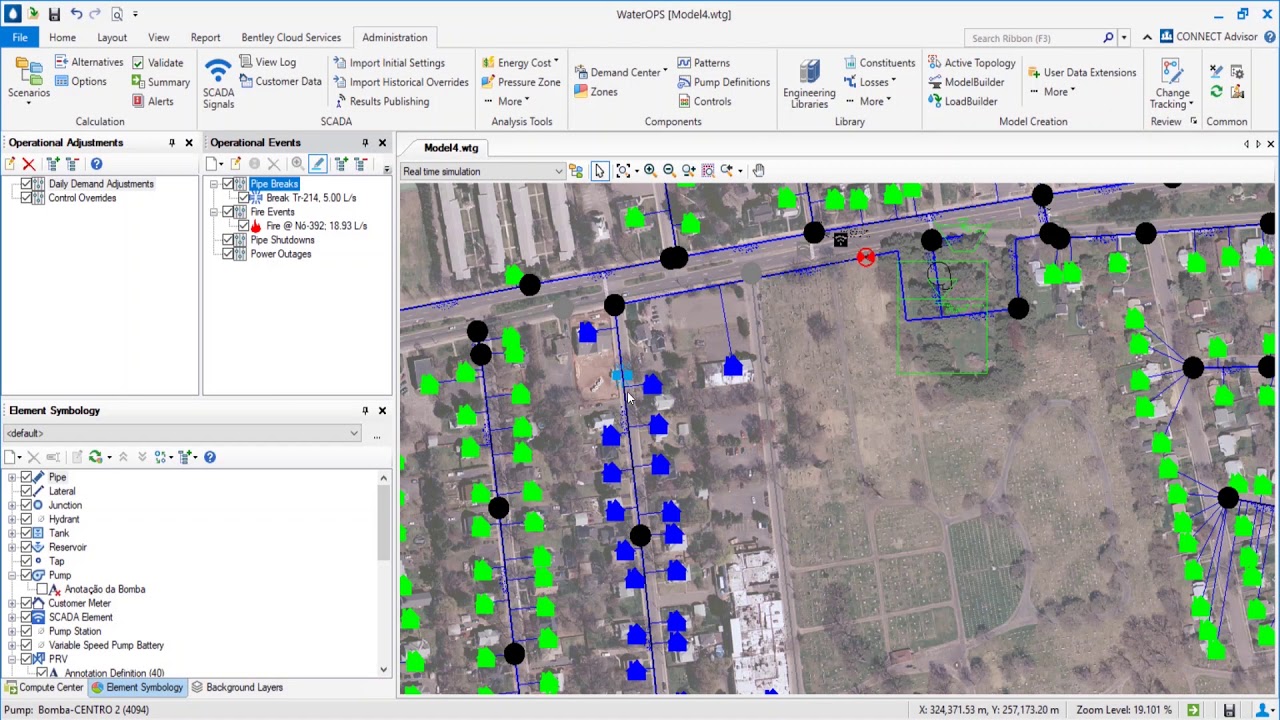This screenshot has height=720, width=1280.
Task: Open User Data Extensions
Action: [x=1081, y=72]
